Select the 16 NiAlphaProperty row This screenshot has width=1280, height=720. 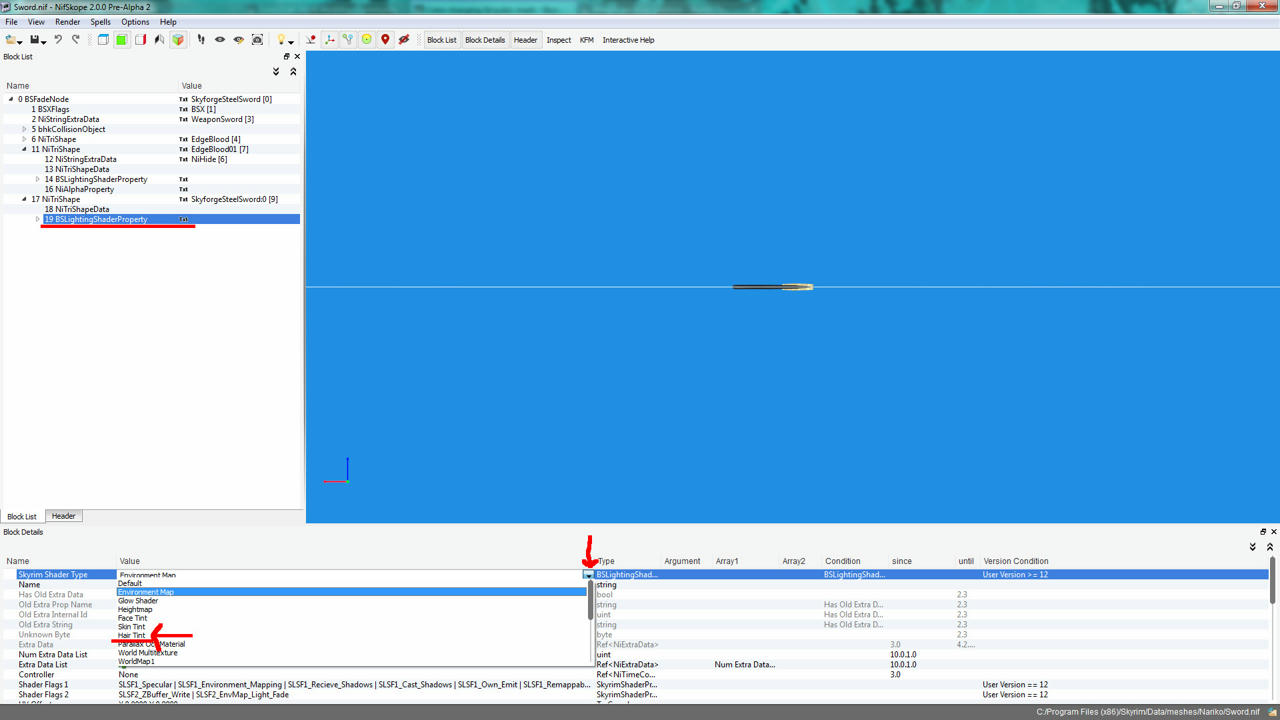pyautogui.click(x=151, y=189)
